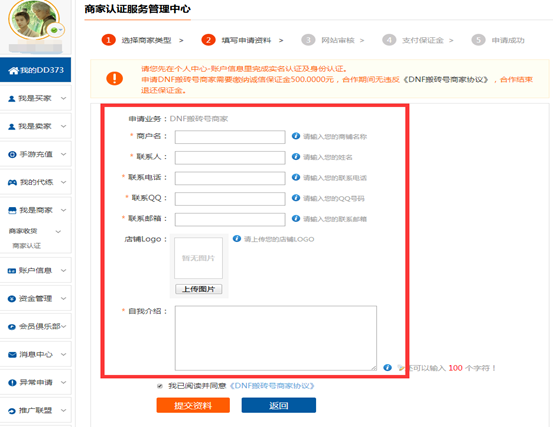Image resolution: width=553 pixels, height=427 pixels.
Task: Expand the 异常申请 menu chevron
Action: click(x=63, y=382)
